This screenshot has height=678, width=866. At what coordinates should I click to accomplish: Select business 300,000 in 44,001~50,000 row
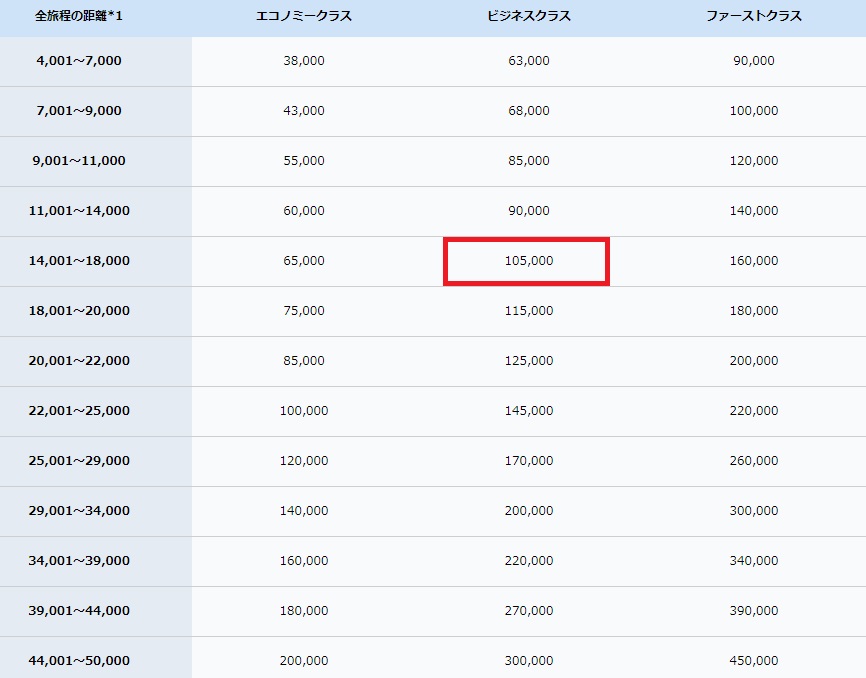point(529,660)
